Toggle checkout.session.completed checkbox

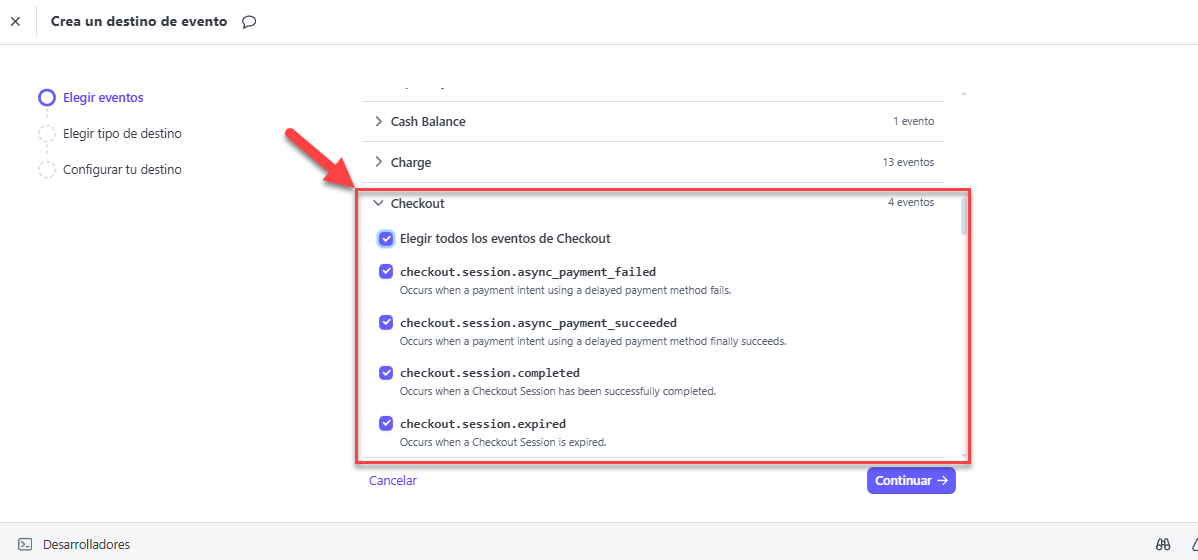[x=386, y=373]
